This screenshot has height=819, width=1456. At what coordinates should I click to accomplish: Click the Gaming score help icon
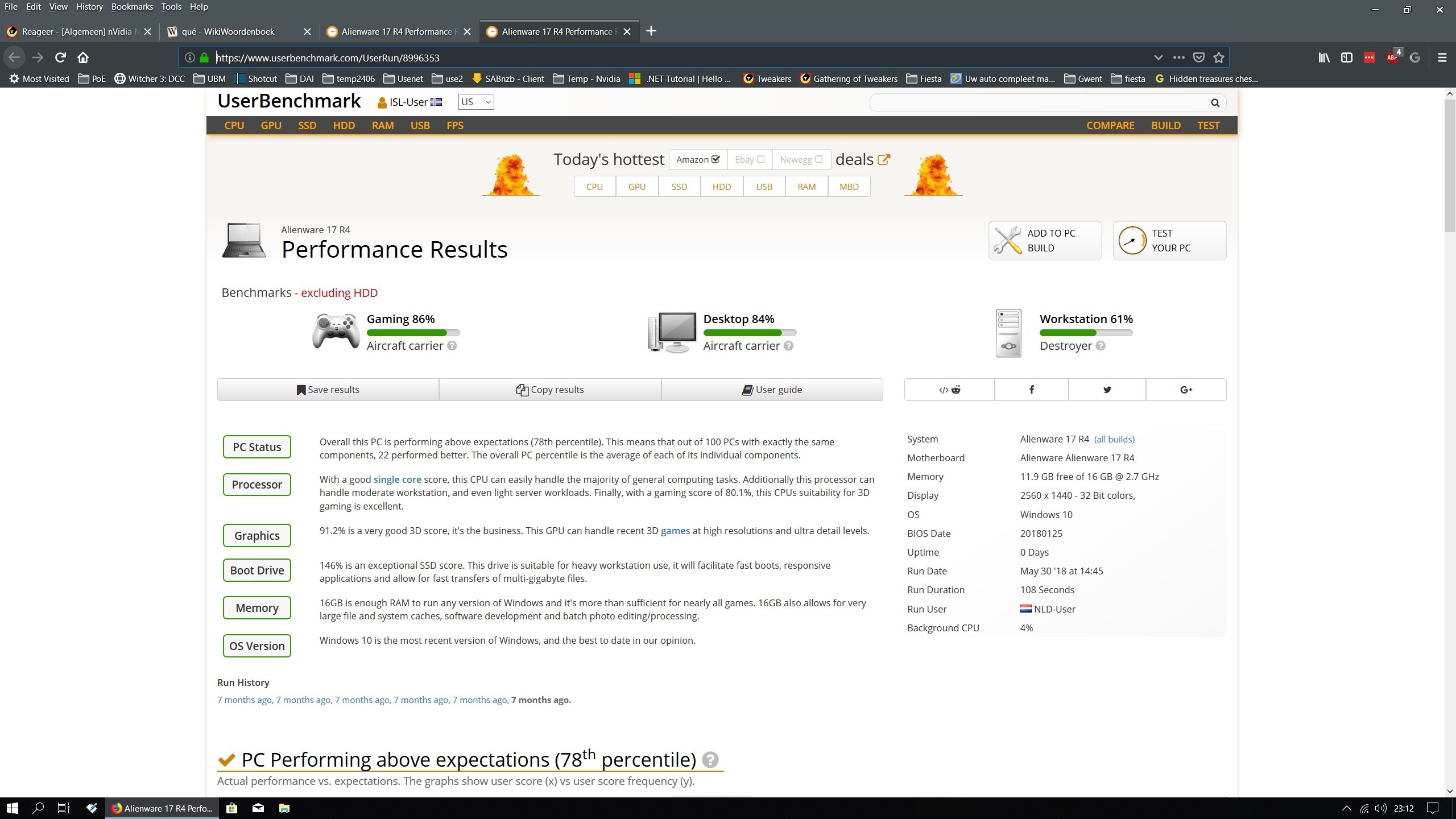tap(452, 346)
